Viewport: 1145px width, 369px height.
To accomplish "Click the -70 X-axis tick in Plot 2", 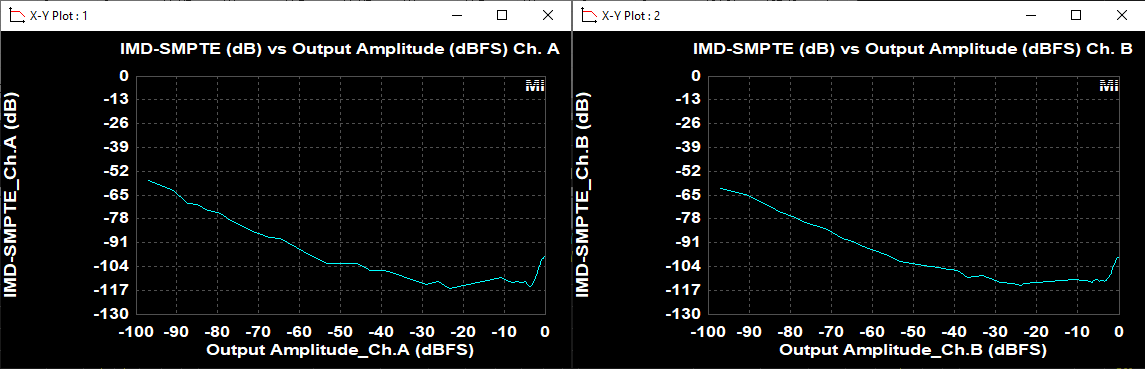I will click(832, 331).
